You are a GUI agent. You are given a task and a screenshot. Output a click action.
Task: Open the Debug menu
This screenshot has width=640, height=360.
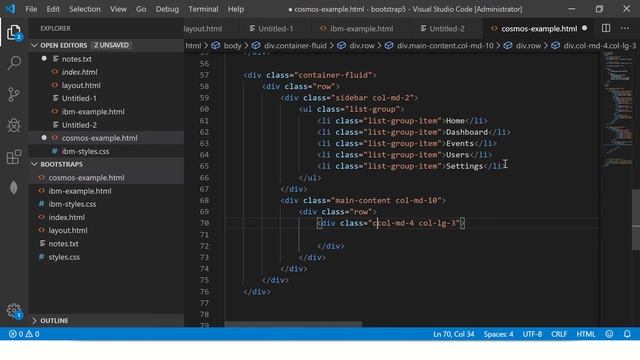pyautogui.click(x=167, y=9)
